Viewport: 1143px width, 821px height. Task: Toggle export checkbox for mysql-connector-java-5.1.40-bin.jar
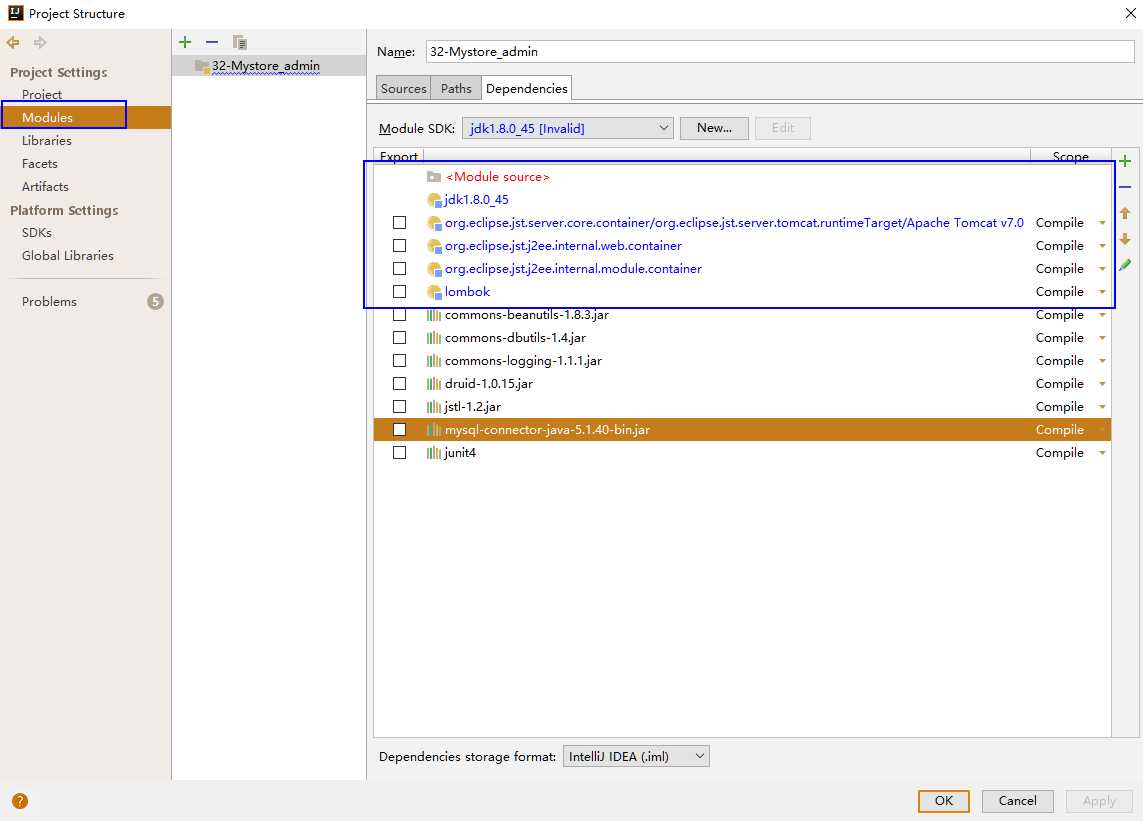399,429
